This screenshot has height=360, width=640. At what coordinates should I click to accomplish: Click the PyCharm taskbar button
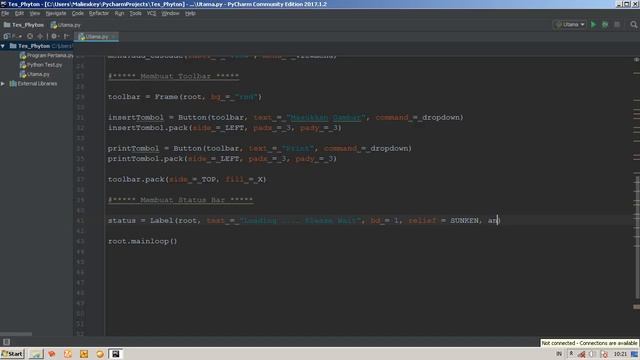[116, 354]
